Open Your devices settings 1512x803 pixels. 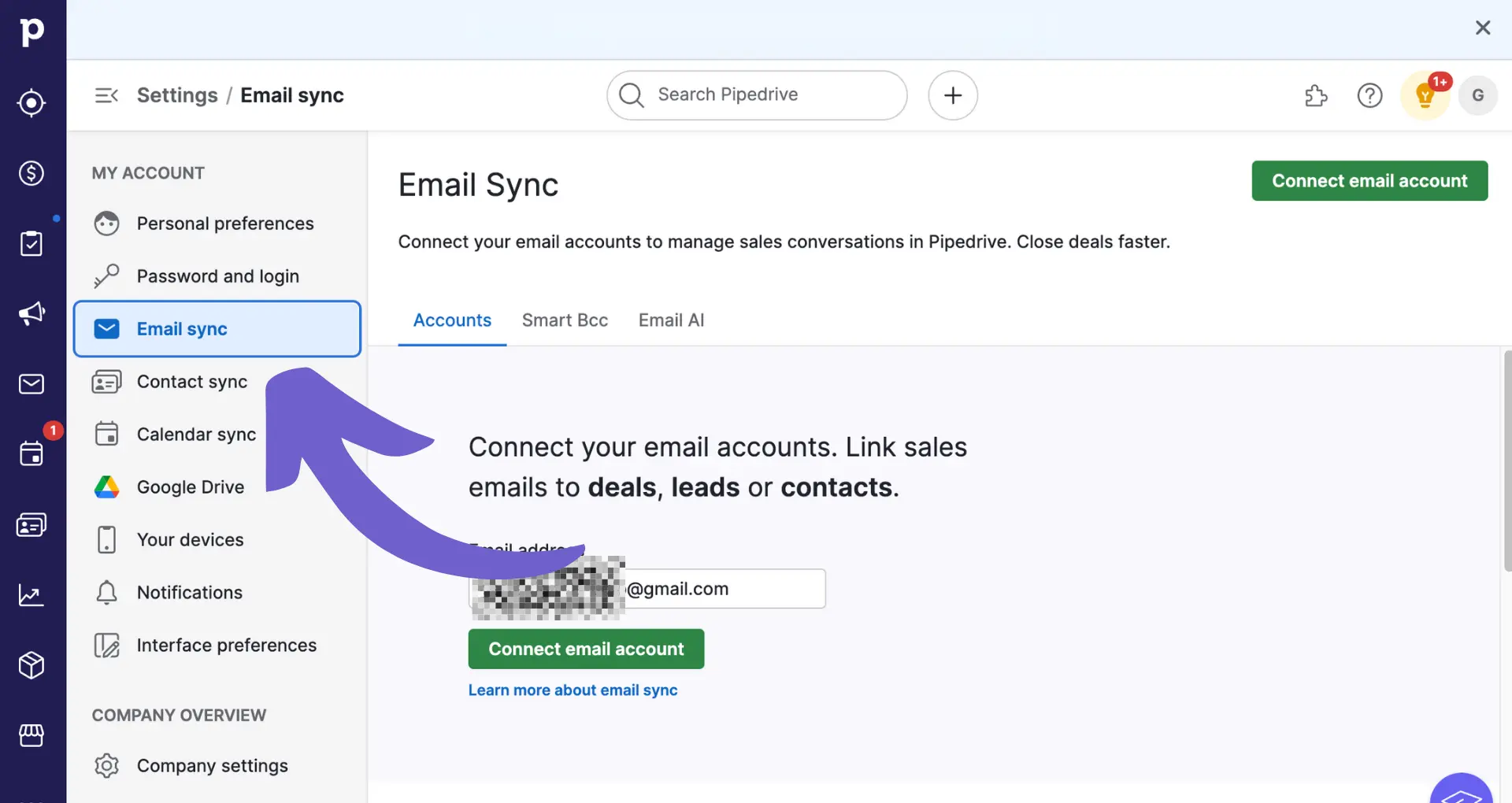(217, 540)
